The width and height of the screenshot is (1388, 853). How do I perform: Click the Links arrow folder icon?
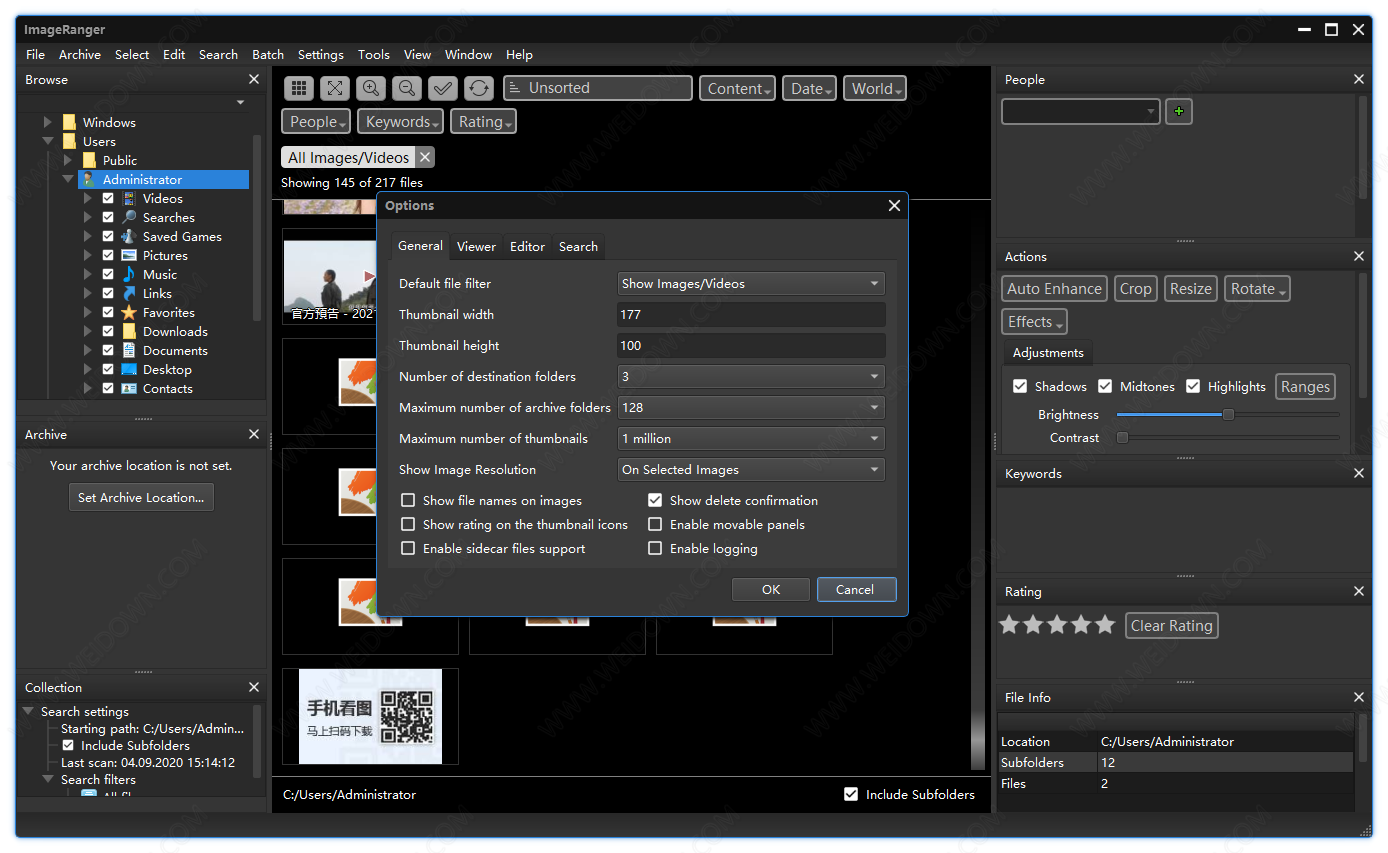[129, 294]
